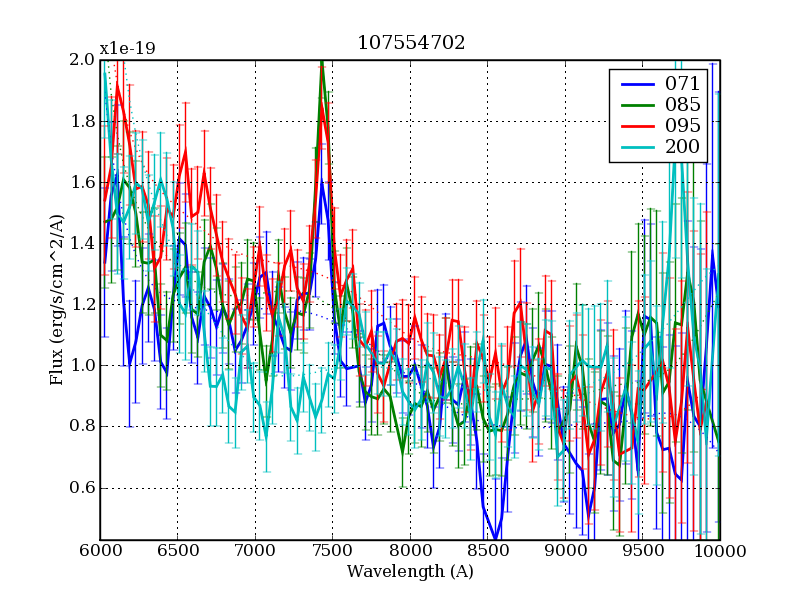Click the 0.6 y-axis tick label
This screenshot has width=800, height=600.
(x=80, y=488)
